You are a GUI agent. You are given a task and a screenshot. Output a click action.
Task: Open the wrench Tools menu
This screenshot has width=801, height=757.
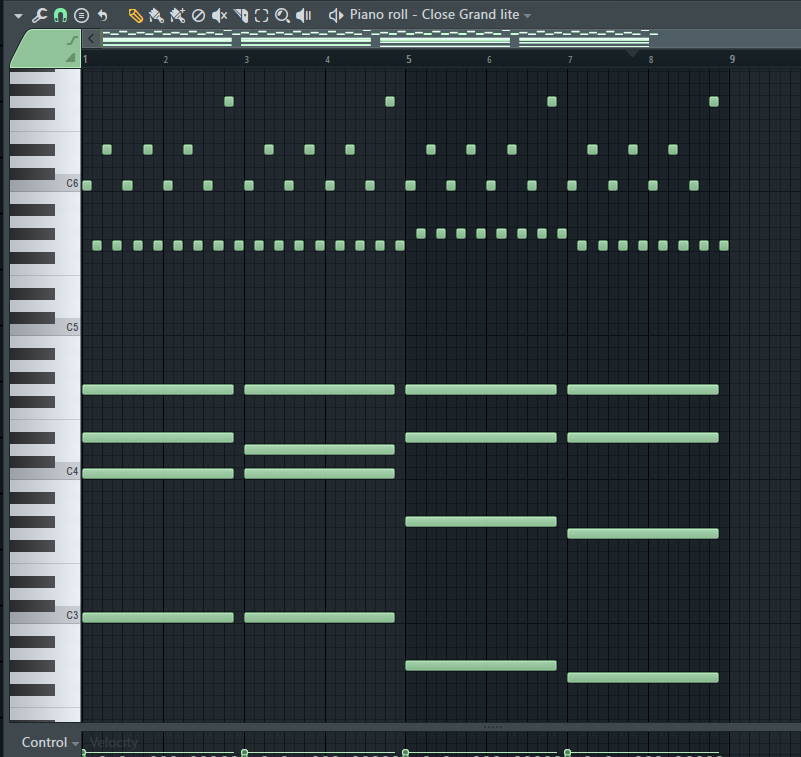click(x=39, y=15)
